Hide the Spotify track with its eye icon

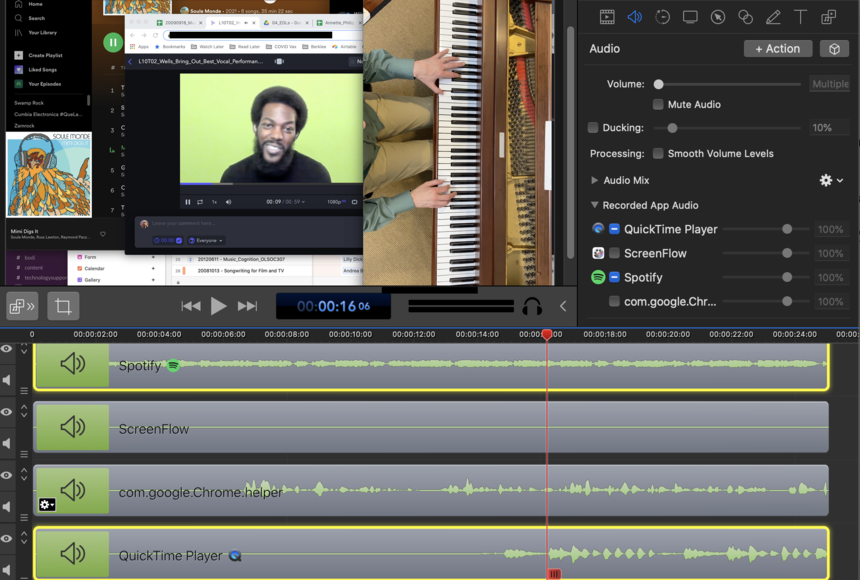(7, 349)
